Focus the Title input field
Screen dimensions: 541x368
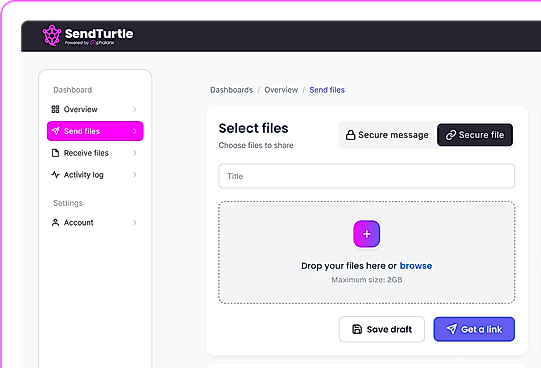point(367,176)
